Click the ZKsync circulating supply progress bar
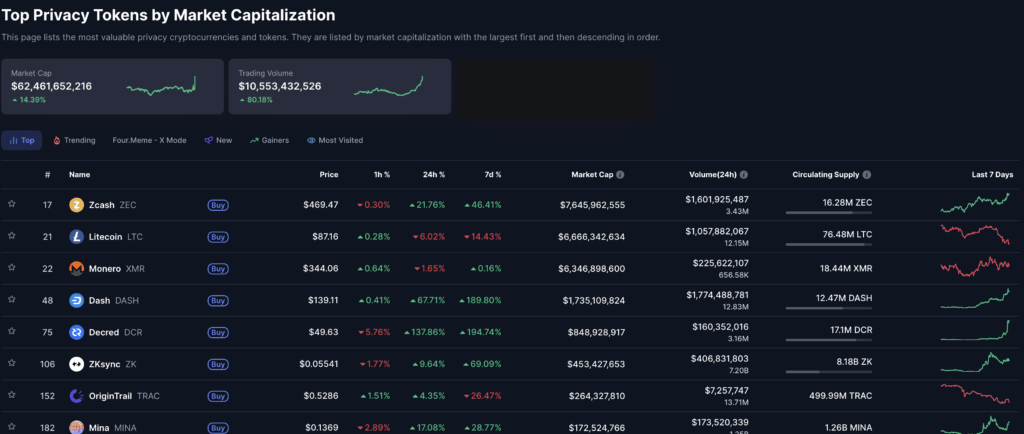The width and height of the screenshot is (1024, 434). (x=829, y=372)
